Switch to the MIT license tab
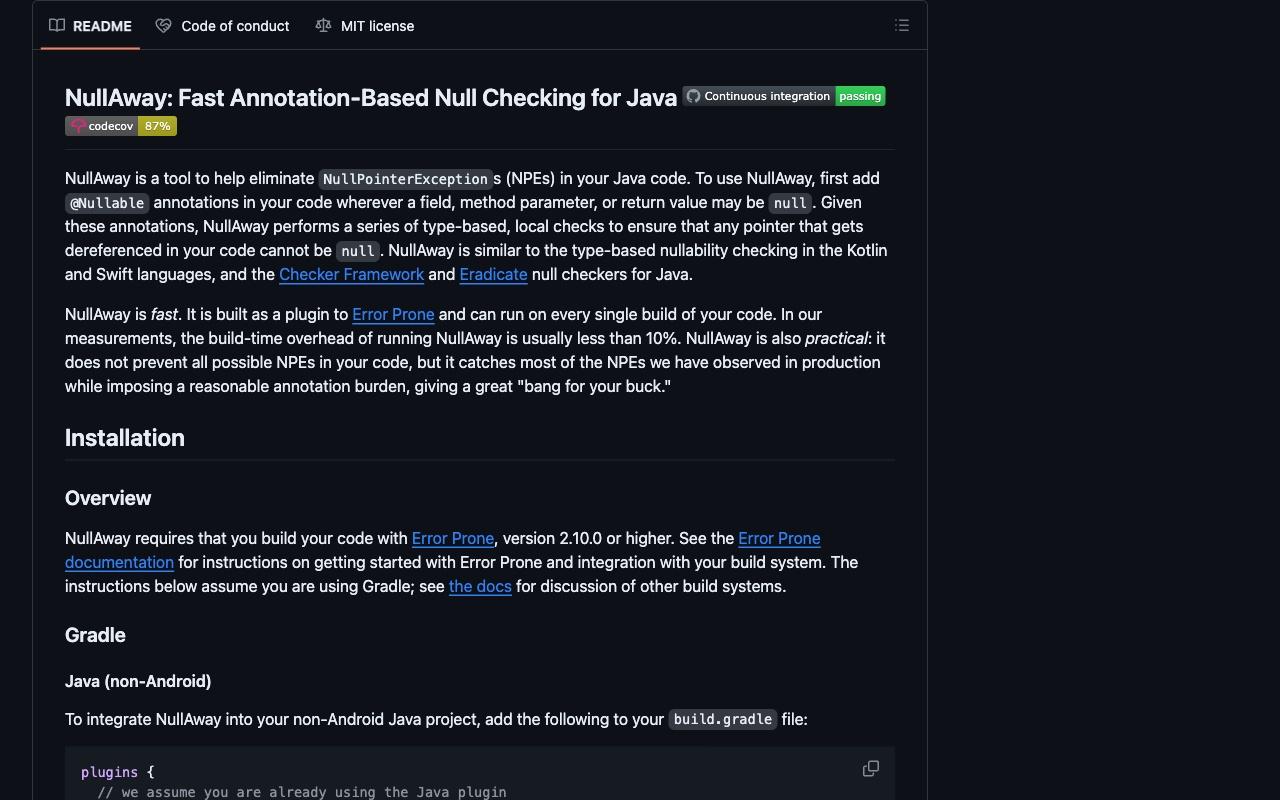 pos(365,26)
